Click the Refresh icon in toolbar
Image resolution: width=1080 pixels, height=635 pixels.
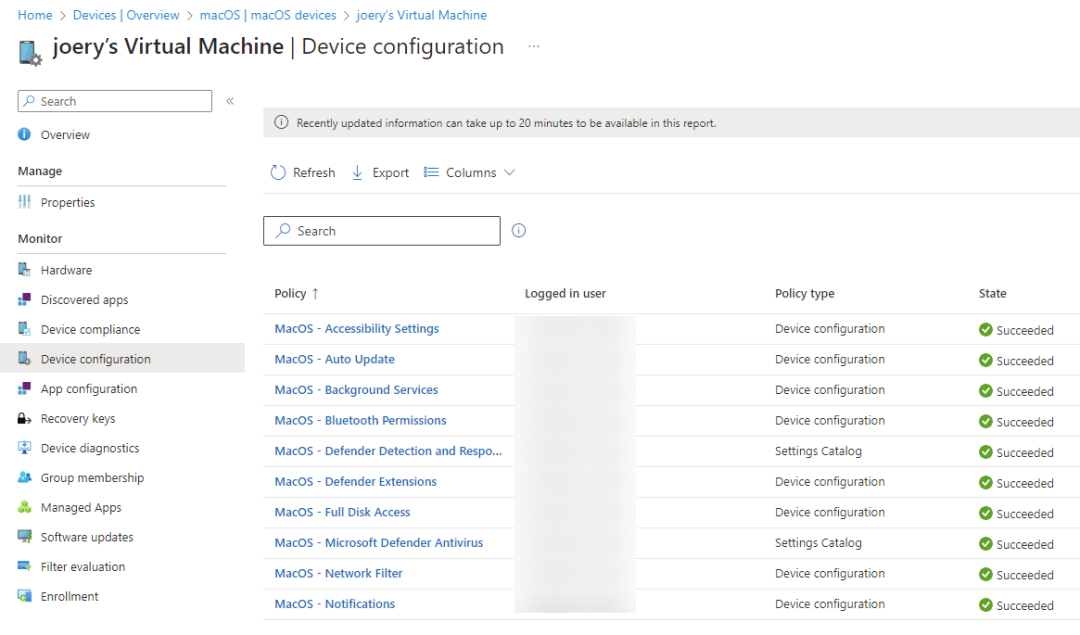coord(278,172)
